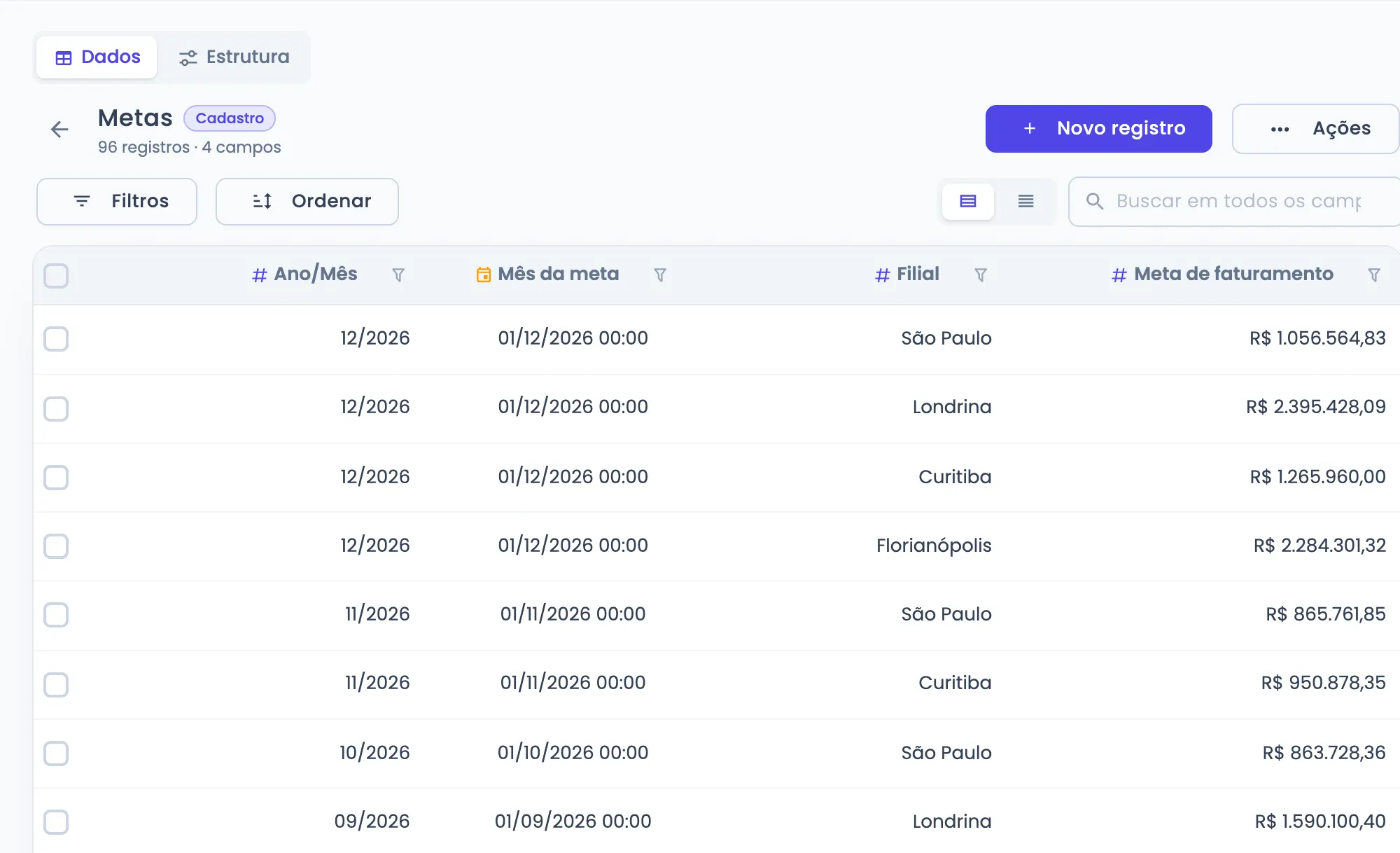
Task: Open the Ordenar sorting options
Action: [x=307, y=202]
